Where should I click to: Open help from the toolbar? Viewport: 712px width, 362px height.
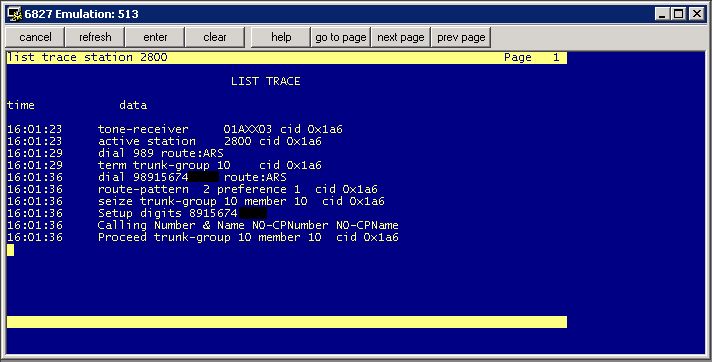281,37
